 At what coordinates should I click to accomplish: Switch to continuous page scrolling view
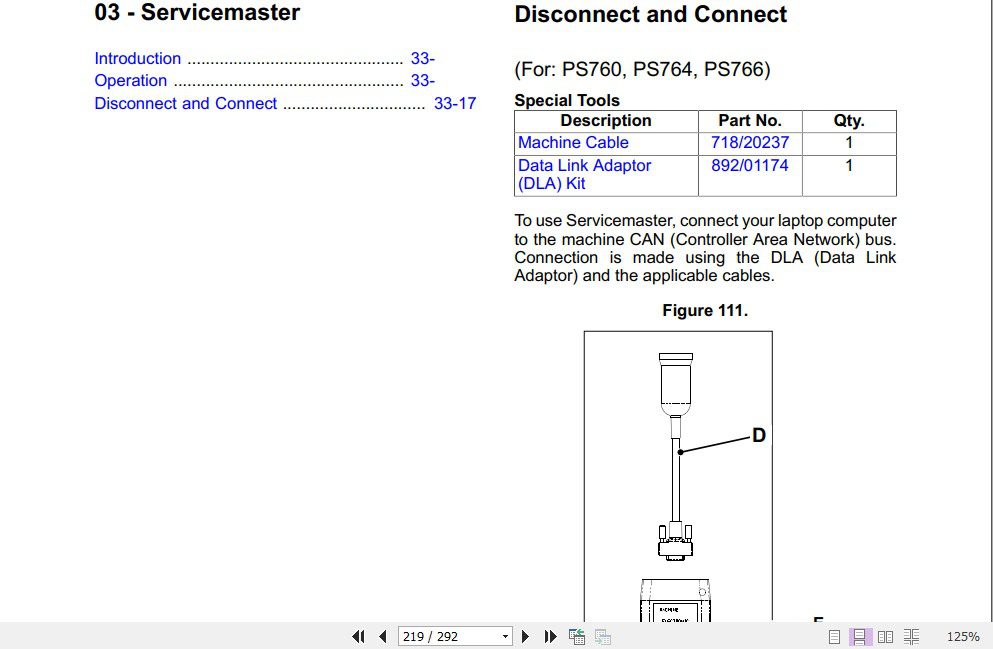tap(860, 636)
